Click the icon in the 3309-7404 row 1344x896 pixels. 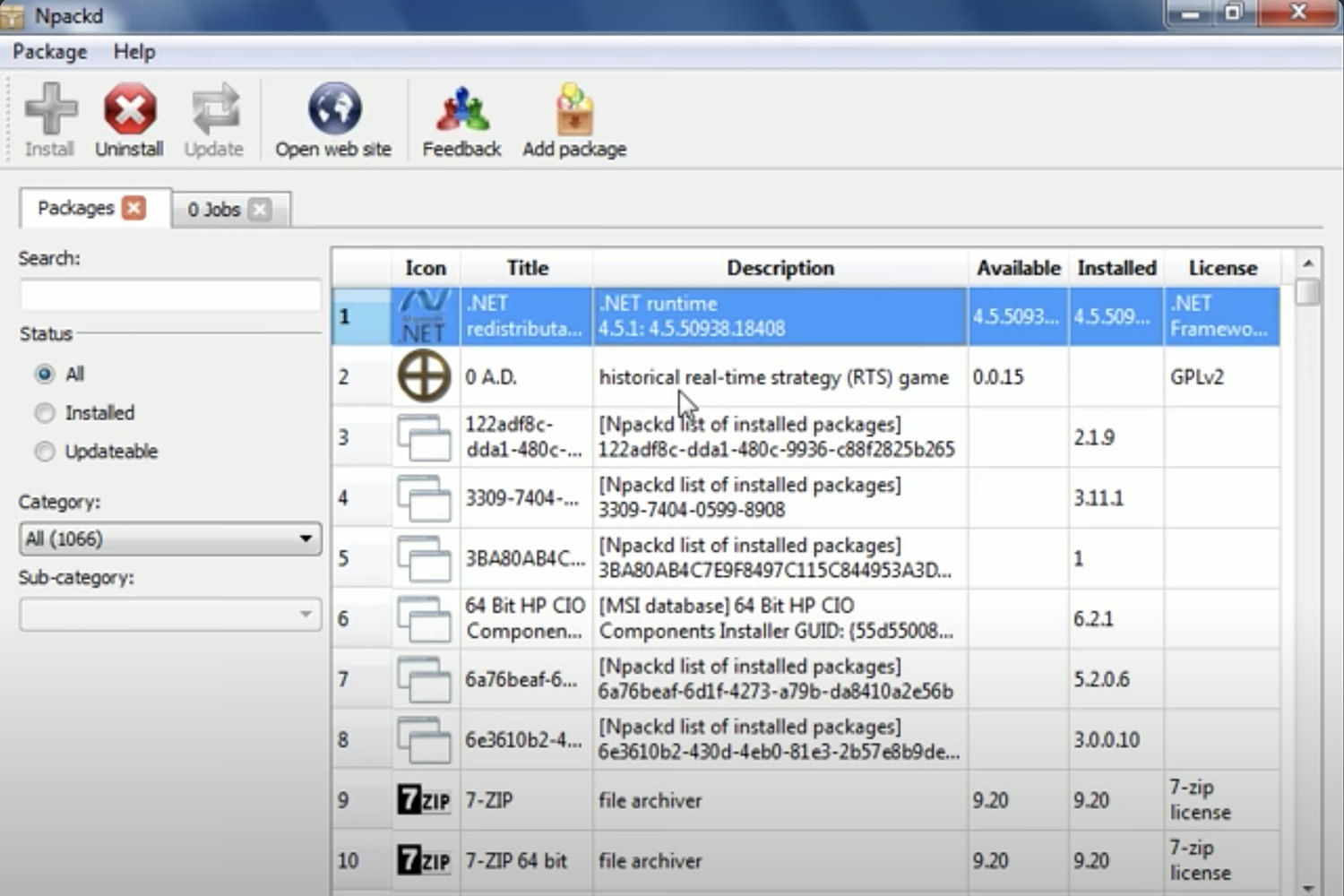point(425,498)
